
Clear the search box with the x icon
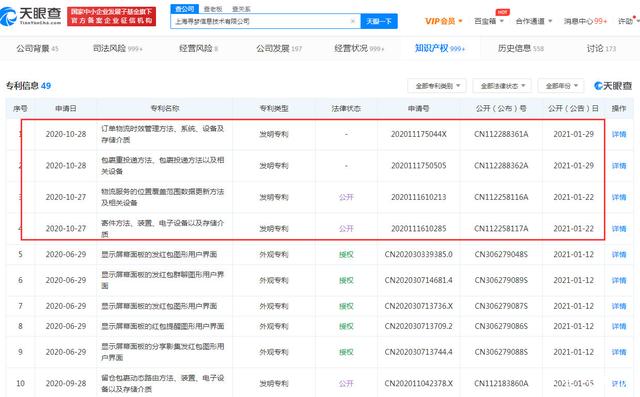click(x=353, y=21)
